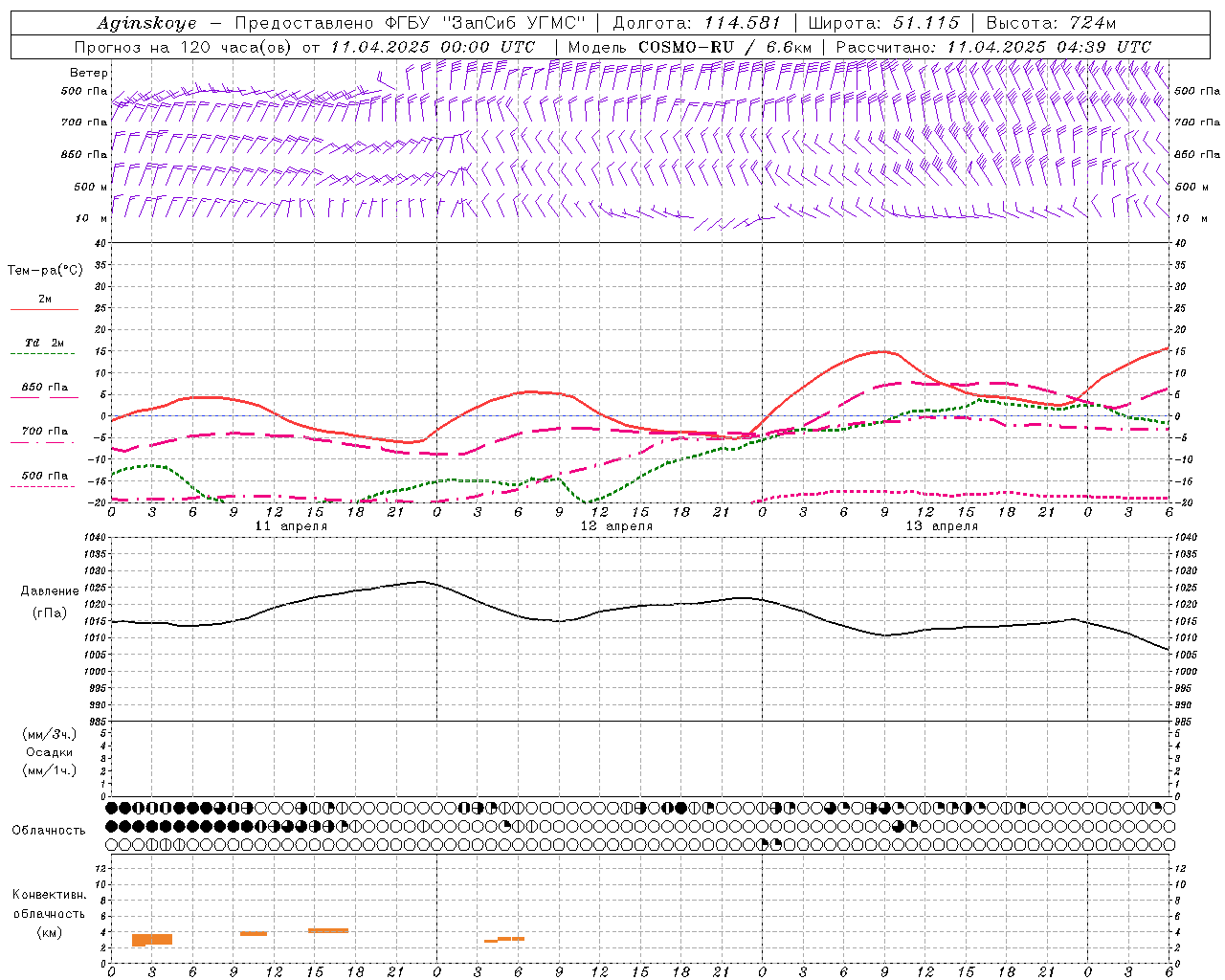
Task: Click the Осадки precipitation label
Action: pyautogui.click(x=50, y=752)
